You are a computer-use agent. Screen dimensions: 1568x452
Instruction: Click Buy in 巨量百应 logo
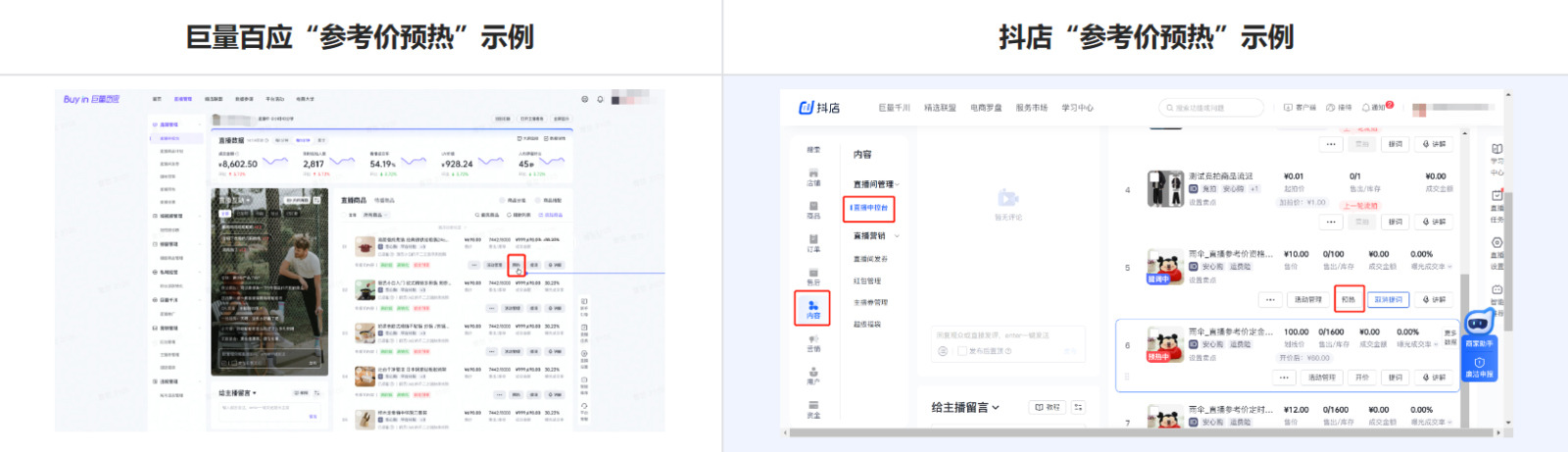point(91,99)
